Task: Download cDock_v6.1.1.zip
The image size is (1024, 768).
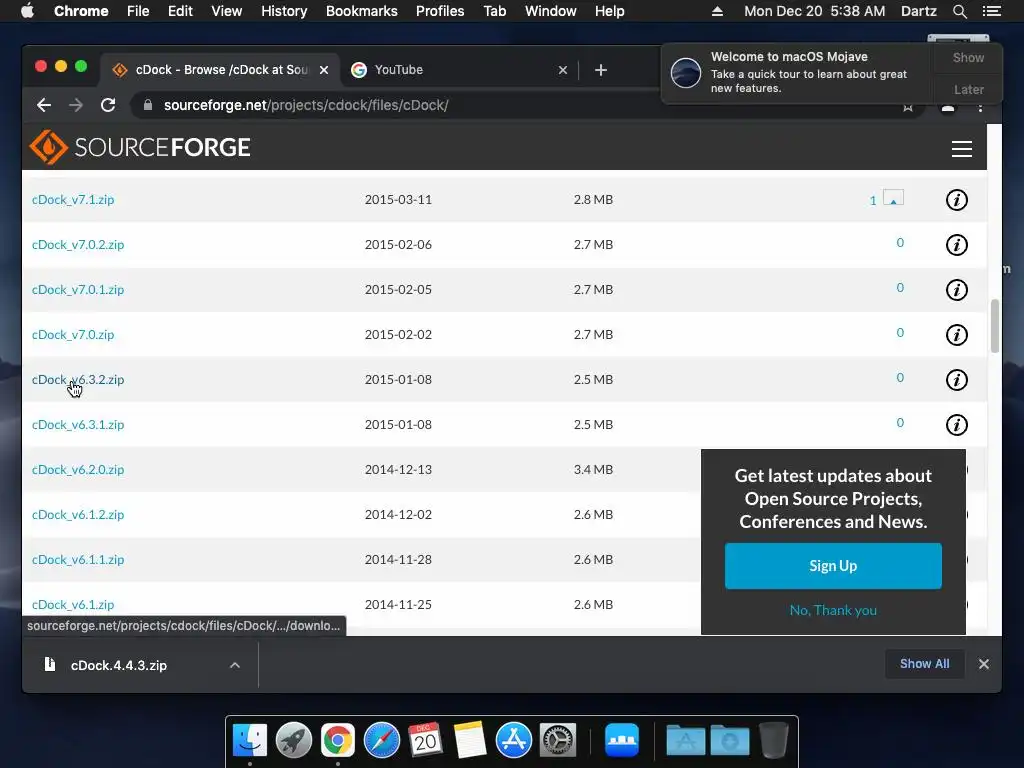Action: (x=78, y=560)
